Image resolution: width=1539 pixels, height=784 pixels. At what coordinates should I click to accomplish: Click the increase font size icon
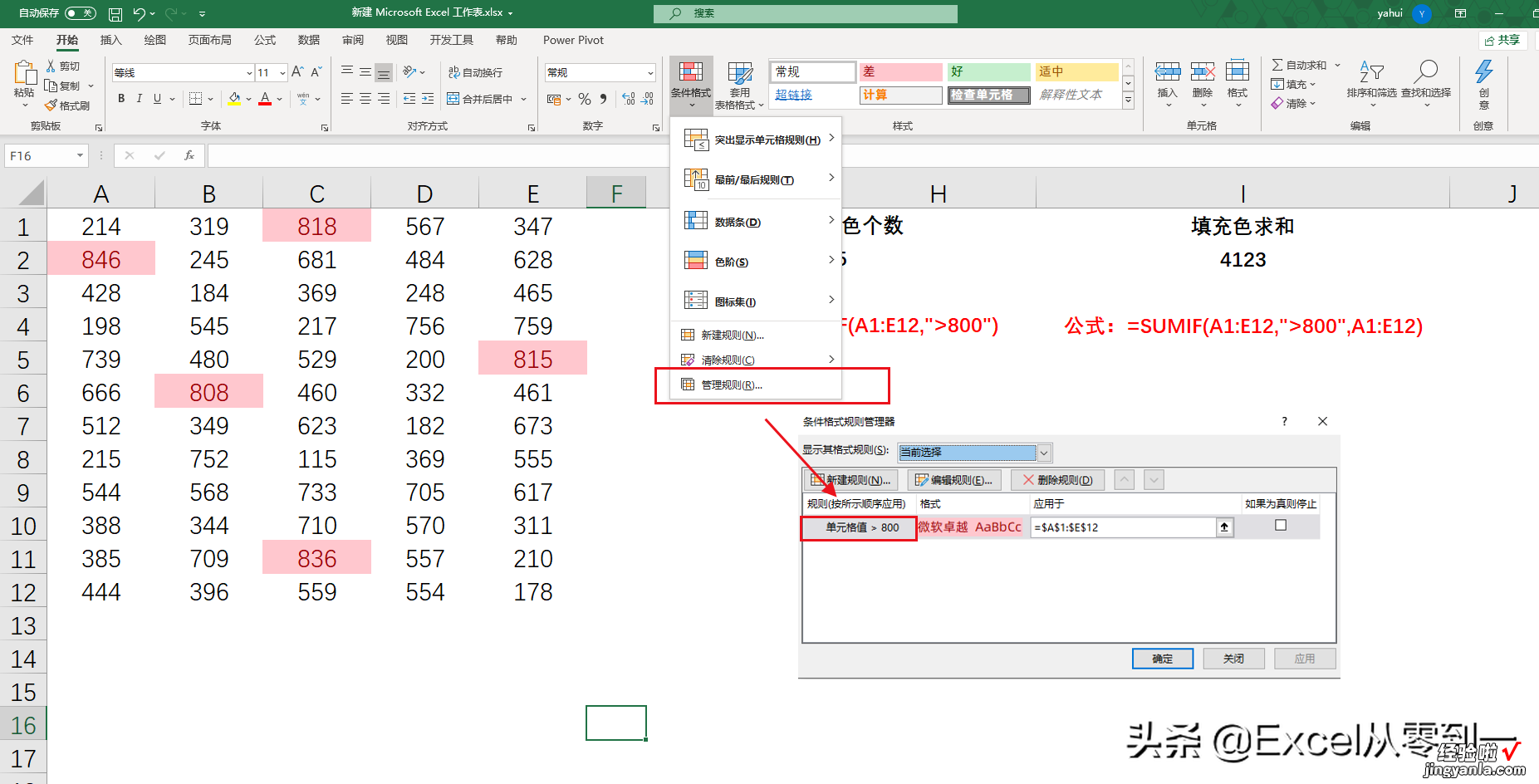point(297,72)
